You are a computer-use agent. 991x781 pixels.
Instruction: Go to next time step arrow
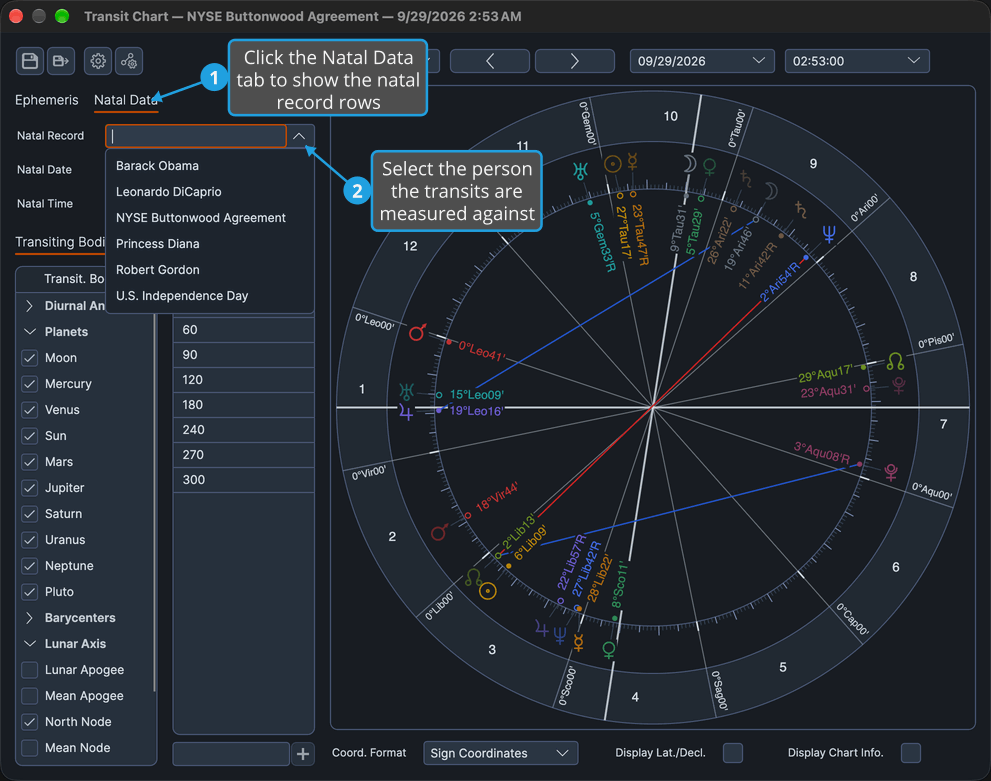575,61
